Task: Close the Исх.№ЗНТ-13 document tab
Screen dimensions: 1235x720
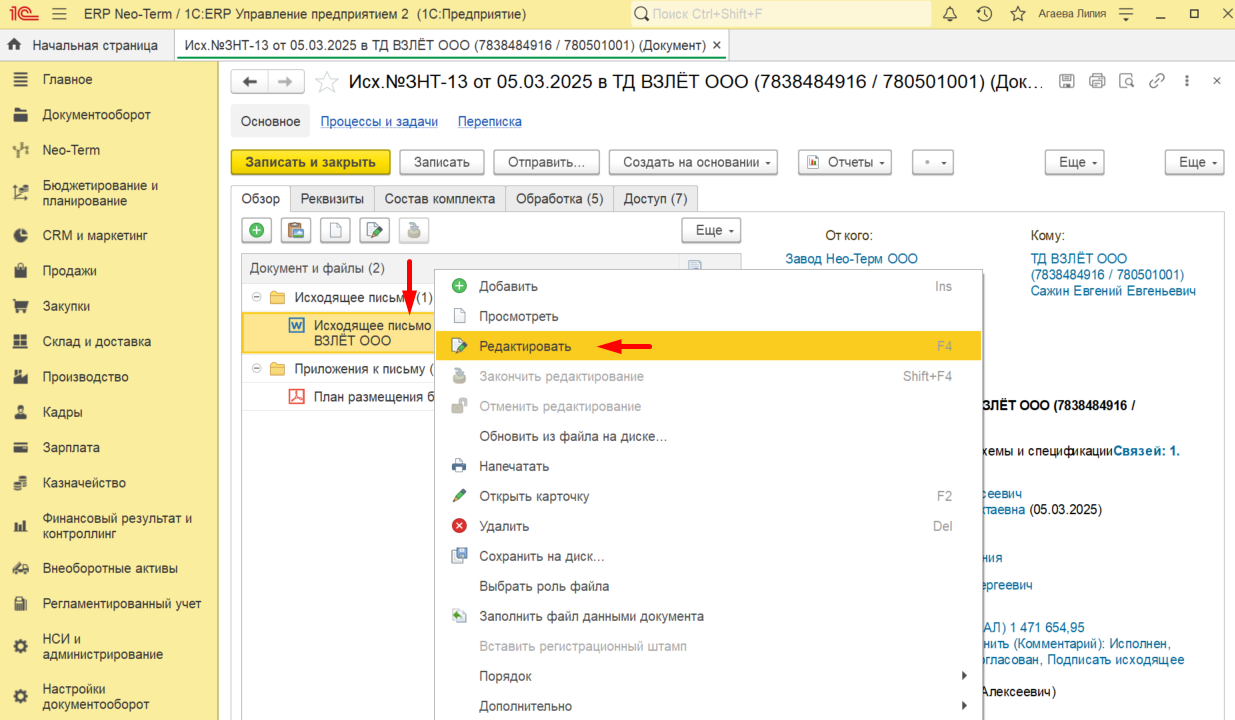Action: (x=716, y=45)
